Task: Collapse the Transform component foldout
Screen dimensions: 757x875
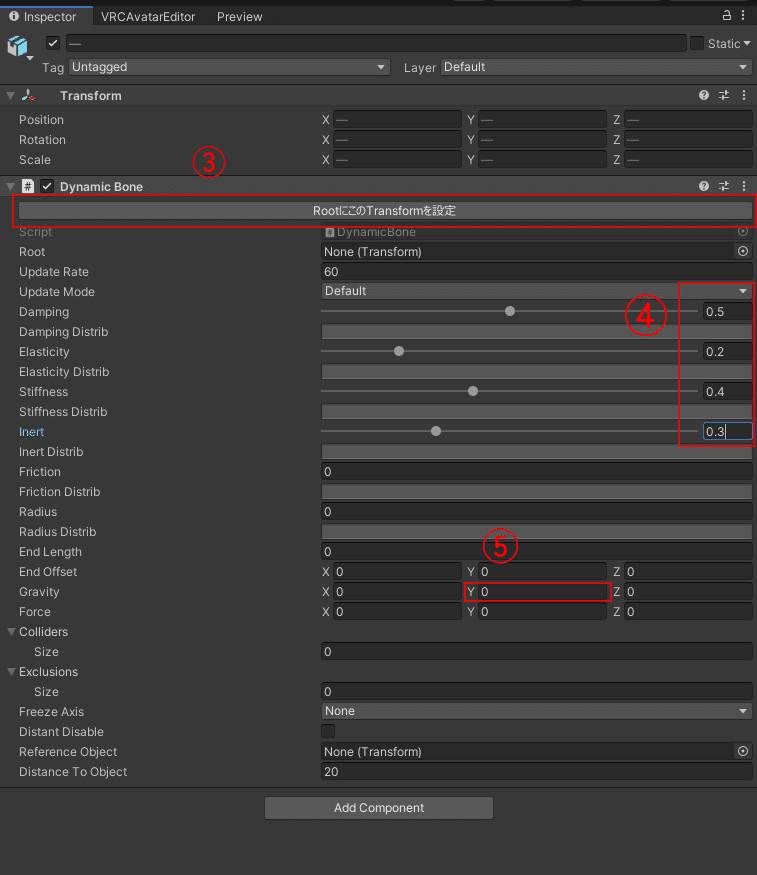Action: tap(11, 95)
